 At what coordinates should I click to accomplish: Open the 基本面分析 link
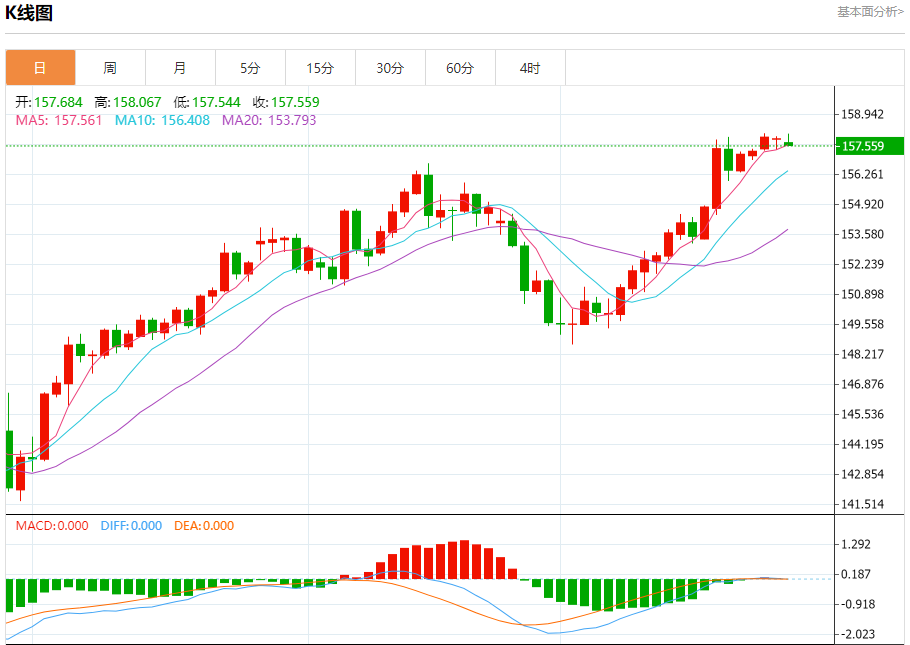click(869, 12)
